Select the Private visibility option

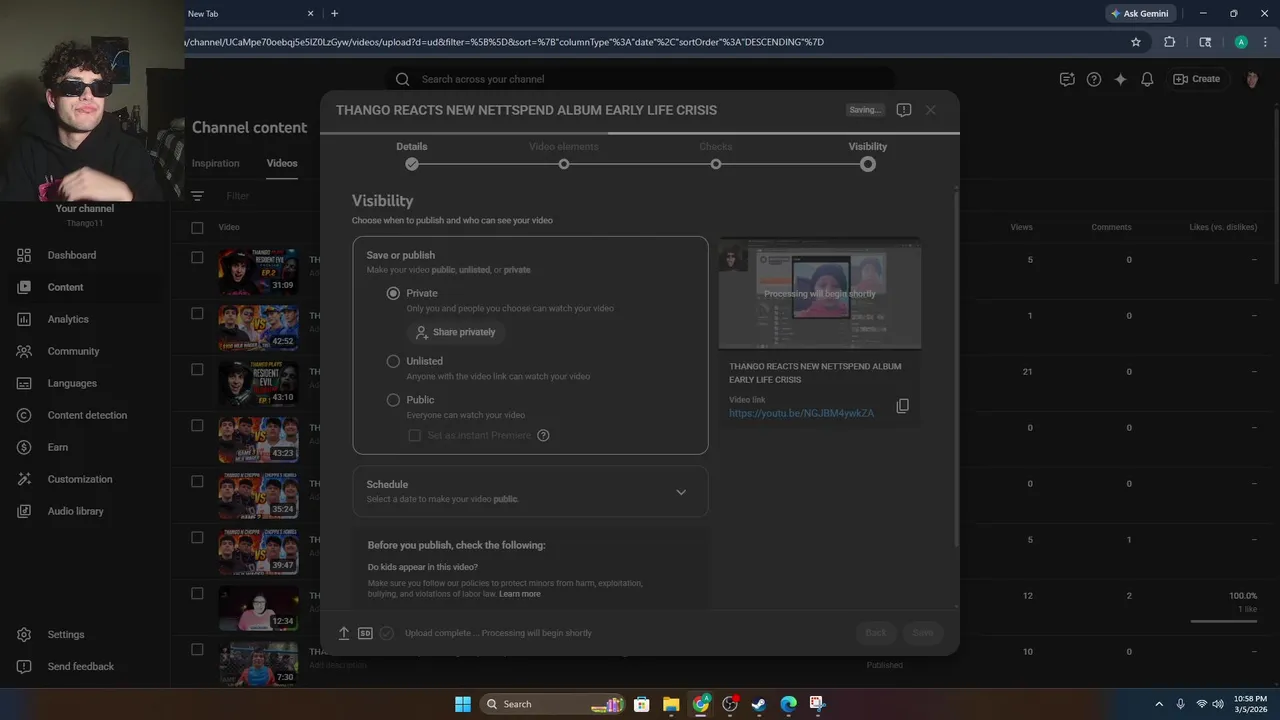click(393, 293)
